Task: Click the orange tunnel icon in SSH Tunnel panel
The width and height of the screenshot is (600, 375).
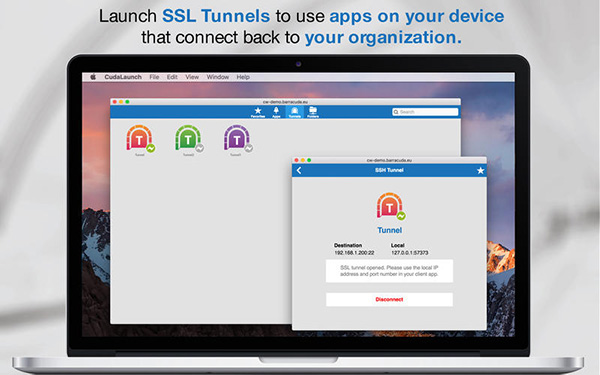Action: [390, 207]
